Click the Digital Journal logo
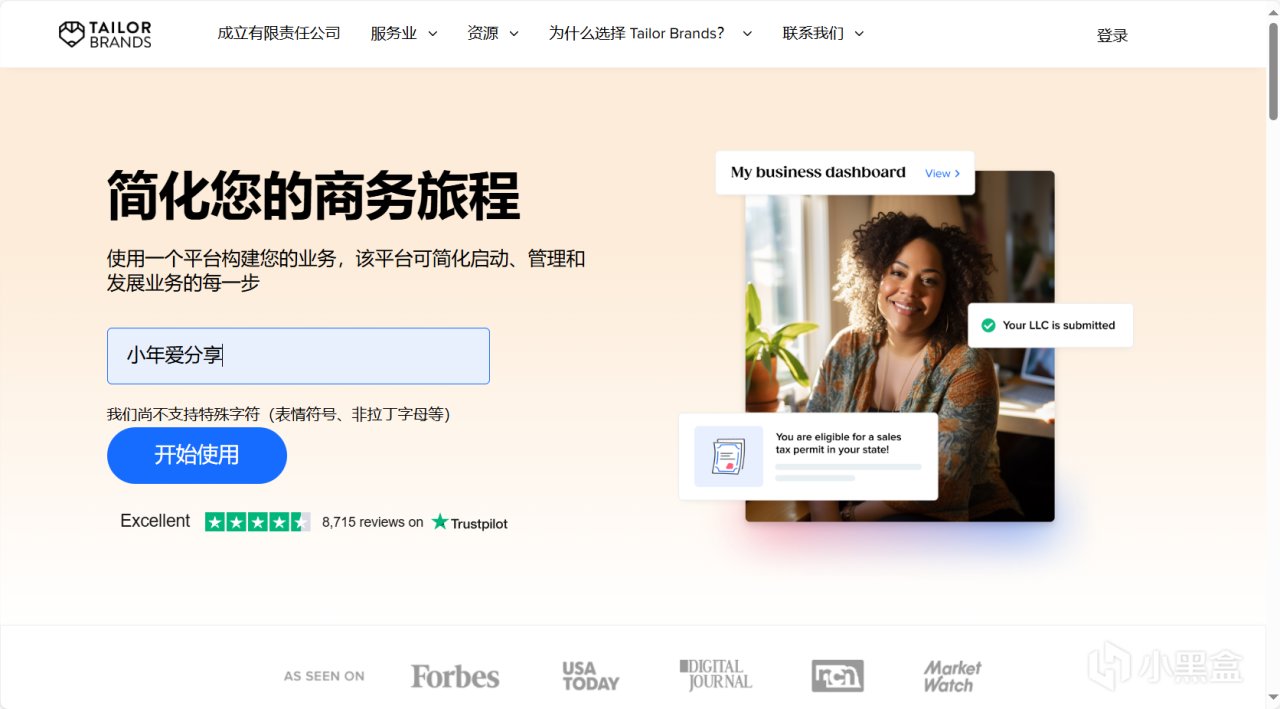 [x=715, y=675]
